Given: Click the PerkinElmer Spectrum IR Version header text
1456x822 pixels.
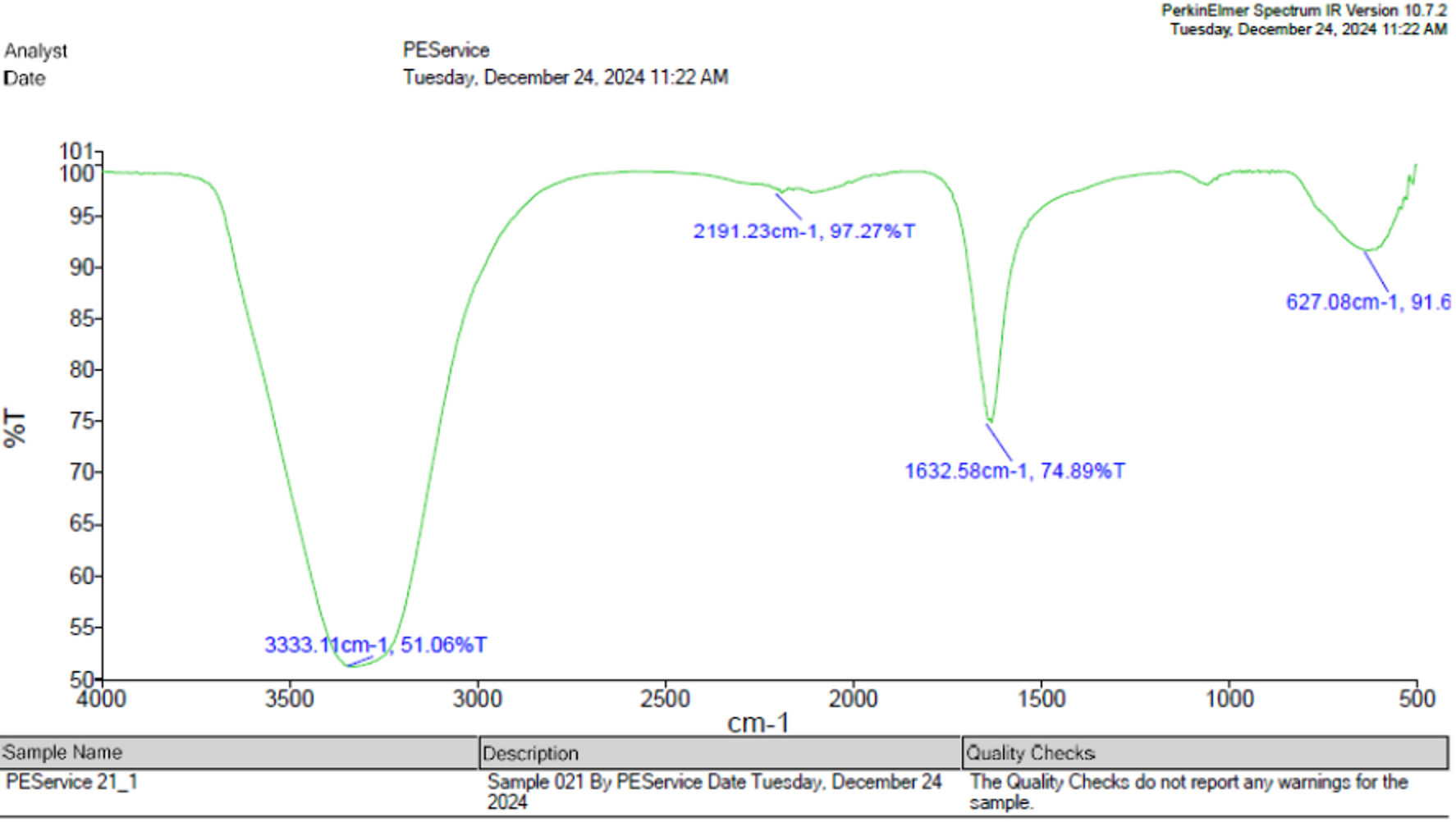Looking at the screenshot, I should pyautogui.click(x=1303, y=11).
